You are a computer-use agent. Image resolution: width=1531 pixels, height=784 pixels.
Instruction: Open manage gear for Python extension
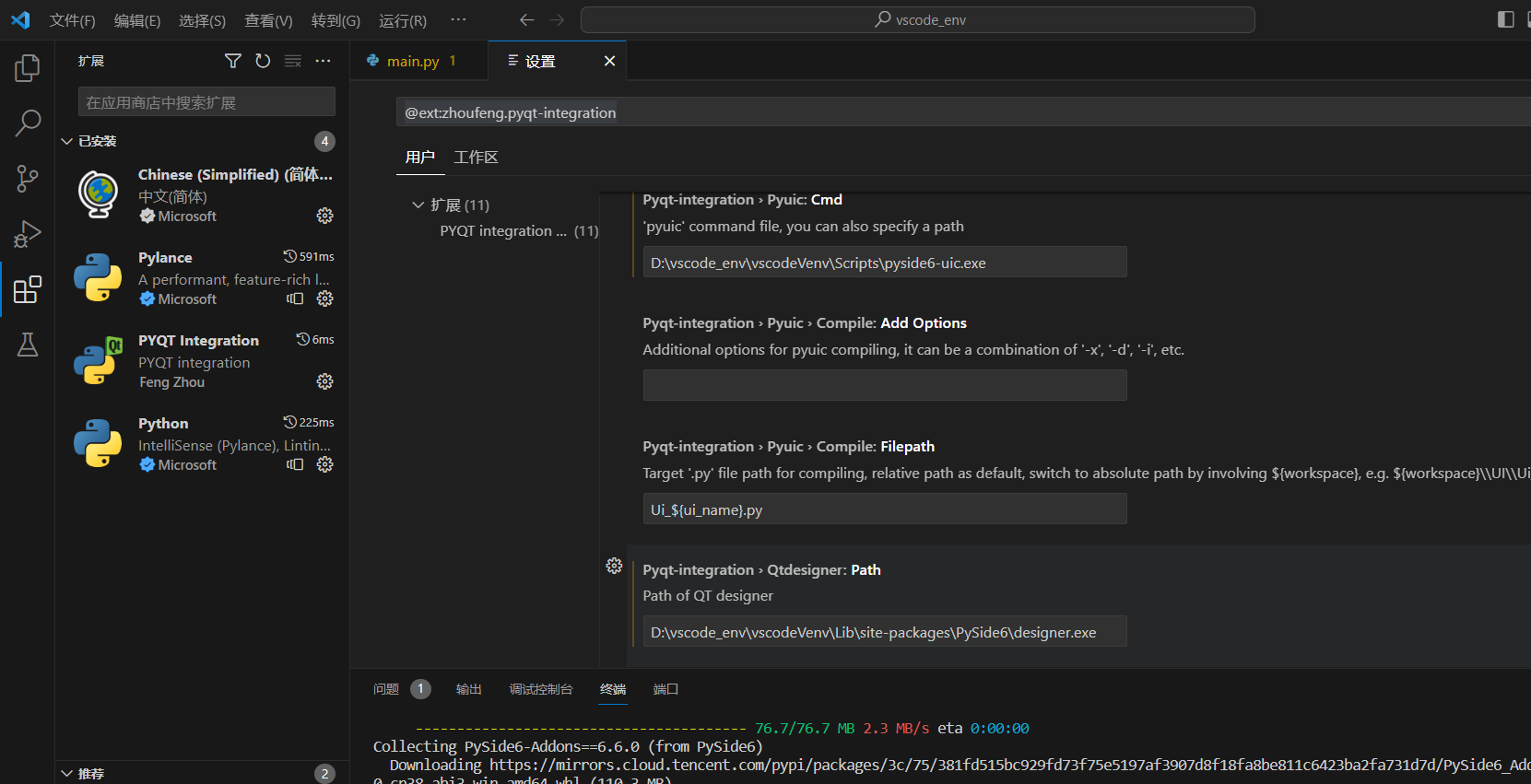pyautogui.click(x=325, y=464)
